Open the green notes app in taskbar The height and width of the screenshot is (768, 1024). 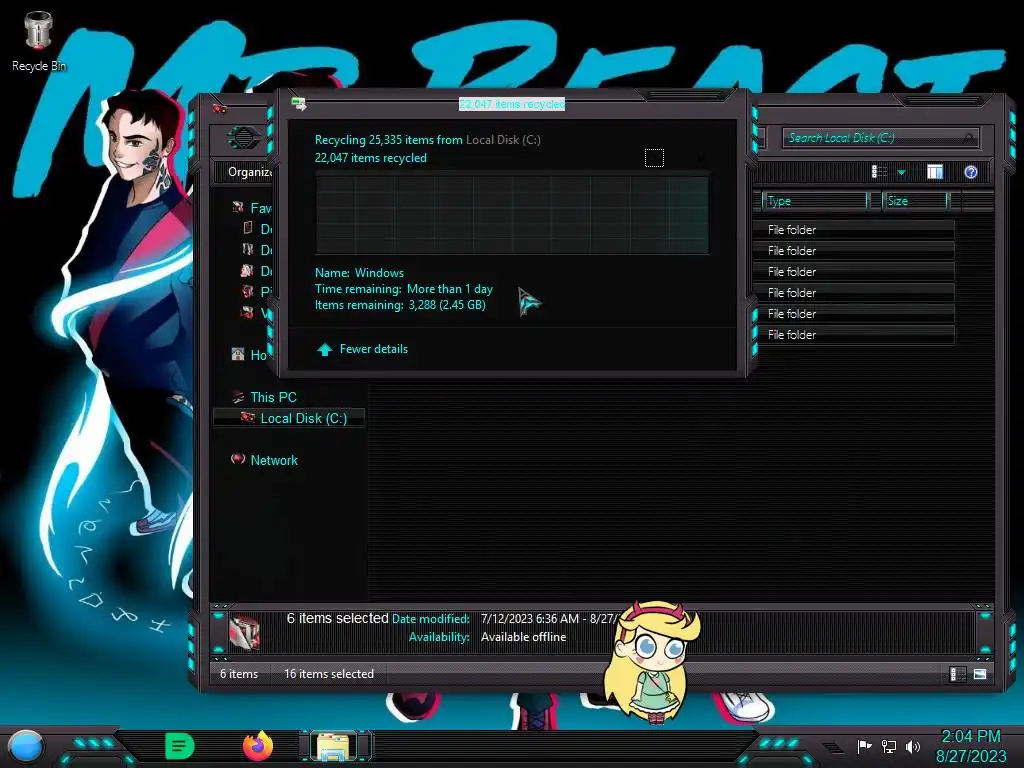[x=180, y=746]
